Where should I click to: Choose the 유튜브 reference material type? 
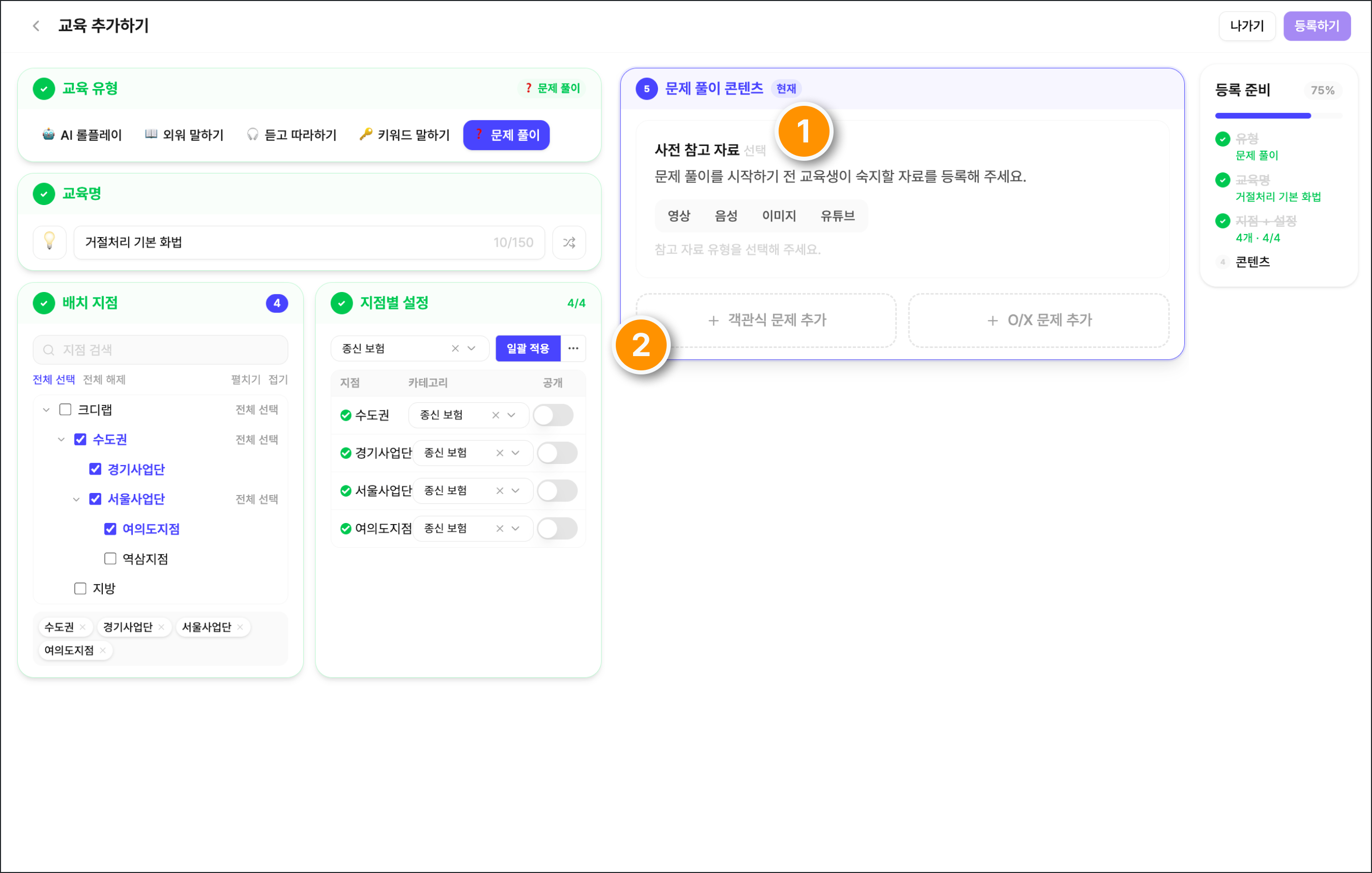[x=837, y=216]
